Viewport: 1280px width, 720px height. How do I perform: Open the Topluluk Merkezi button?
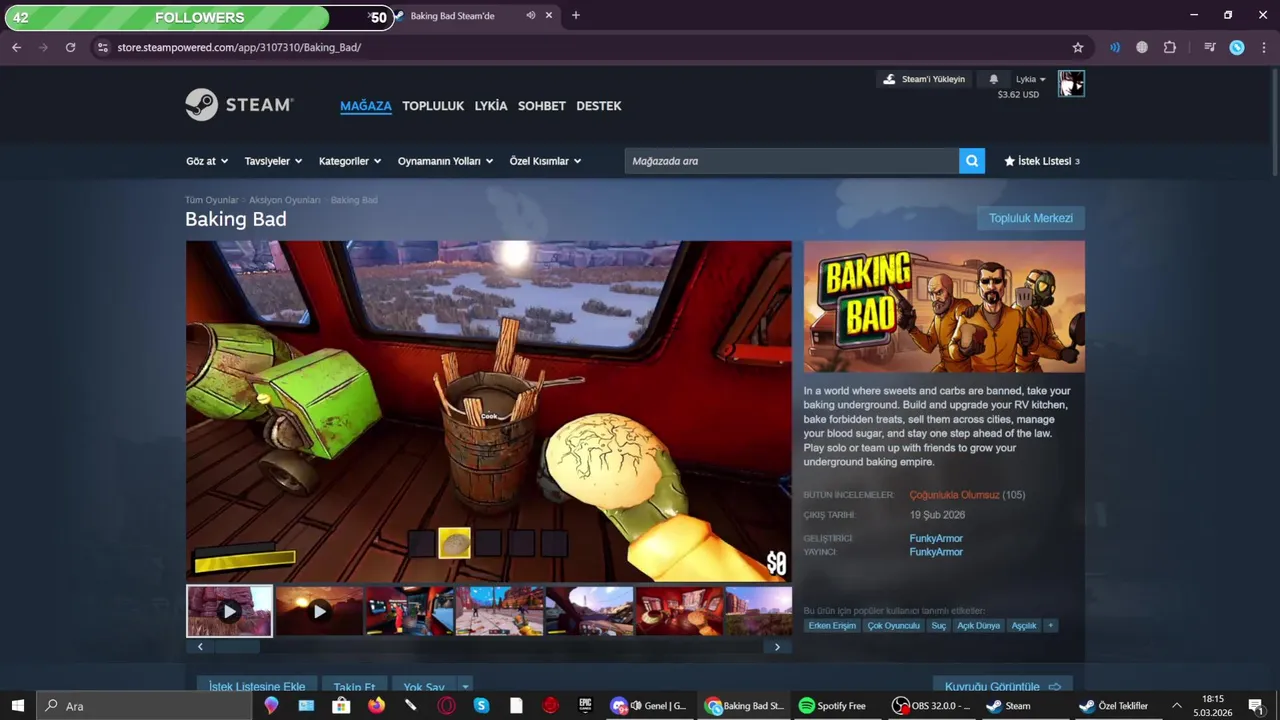tap(1031, 218)
